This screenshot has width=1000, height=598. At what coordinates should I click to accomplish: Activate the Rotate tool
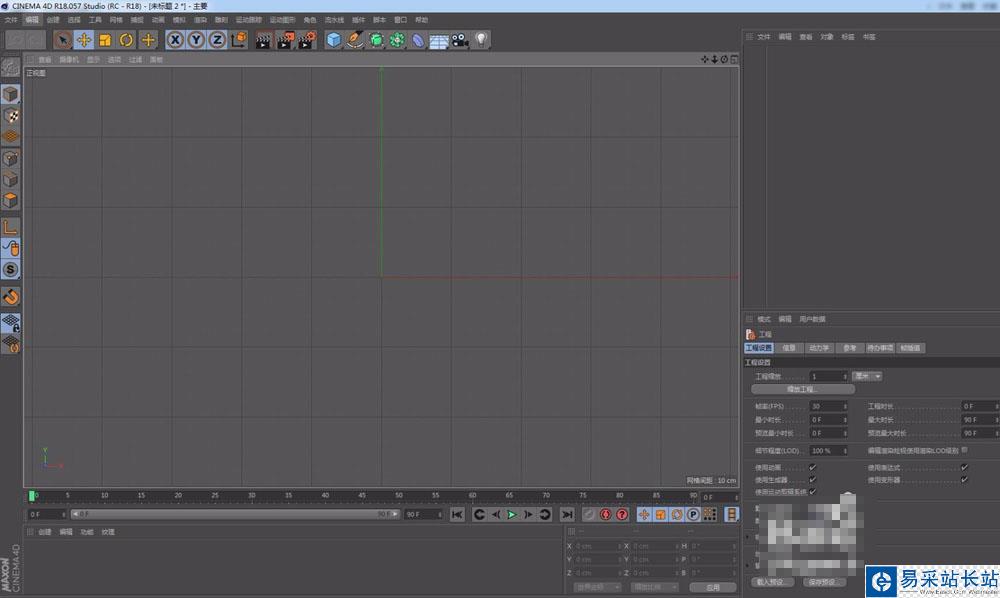point(126,40)
